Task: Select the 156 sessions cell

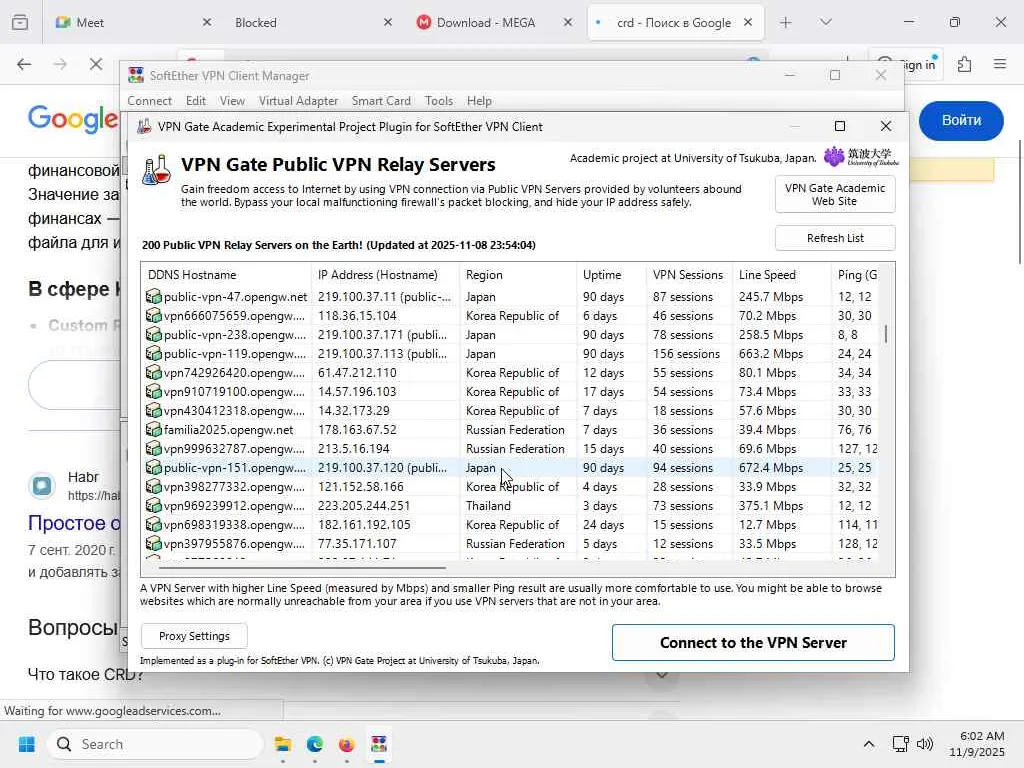Action: click(686, 353)
